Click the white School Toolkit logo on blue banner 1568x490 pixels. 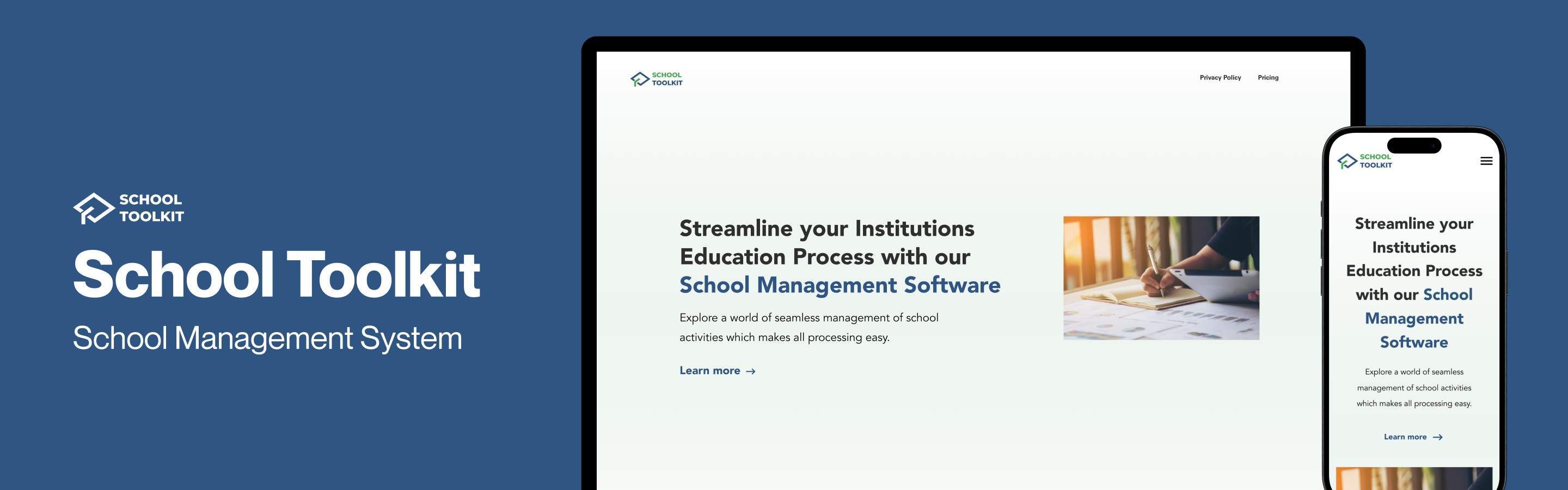(x=128, y=208)
